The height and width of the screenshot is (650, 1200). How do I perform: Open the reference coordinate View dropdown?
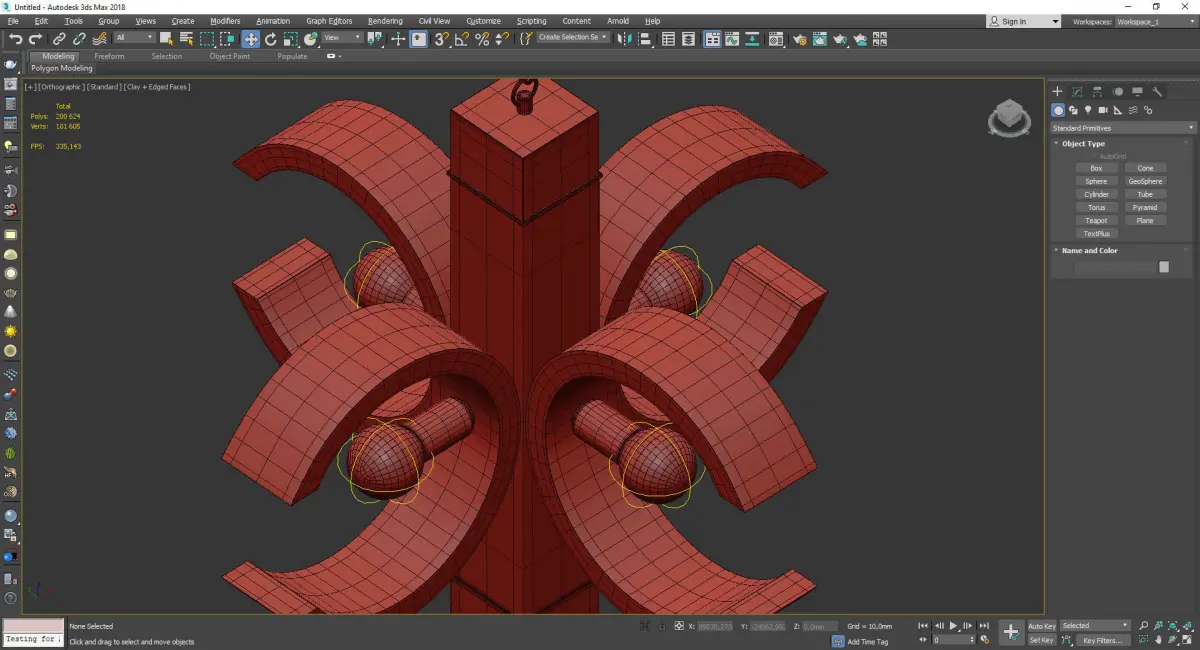click(342, 38)
